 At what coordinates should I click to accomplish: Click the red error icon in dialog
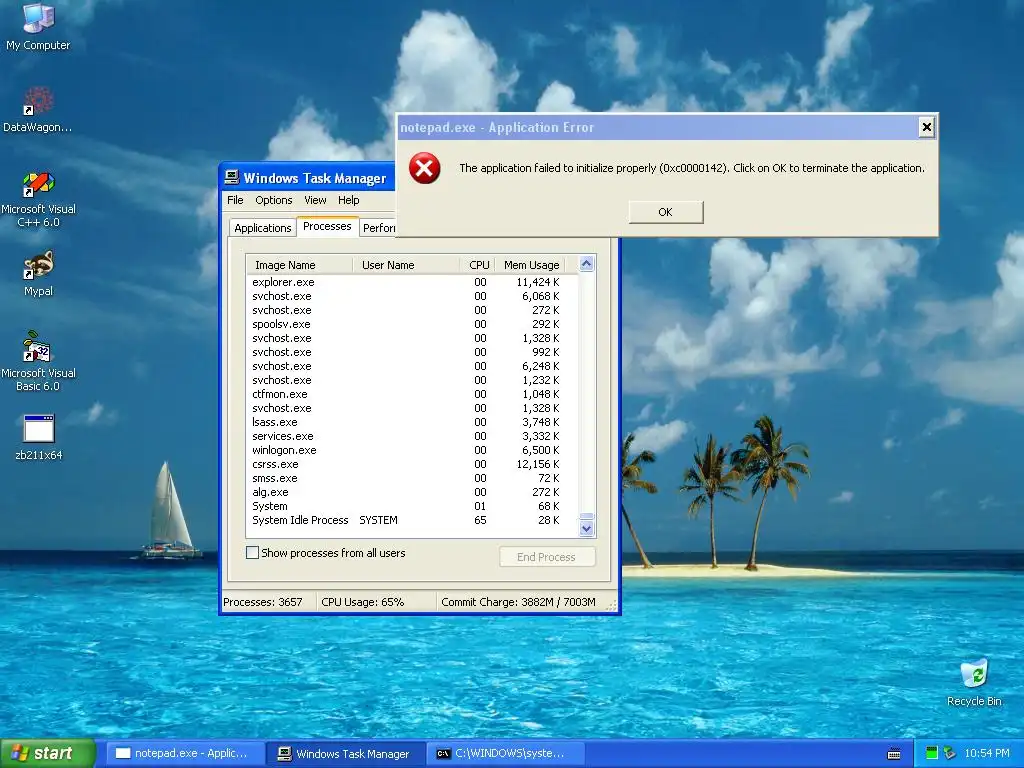click(x=424, y=168)
